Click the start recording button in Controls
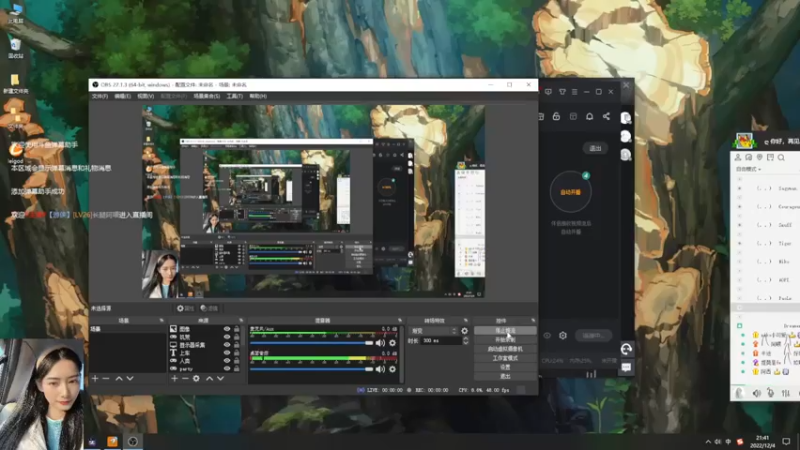This screenshot has width=800, height=450. point(505,340)
